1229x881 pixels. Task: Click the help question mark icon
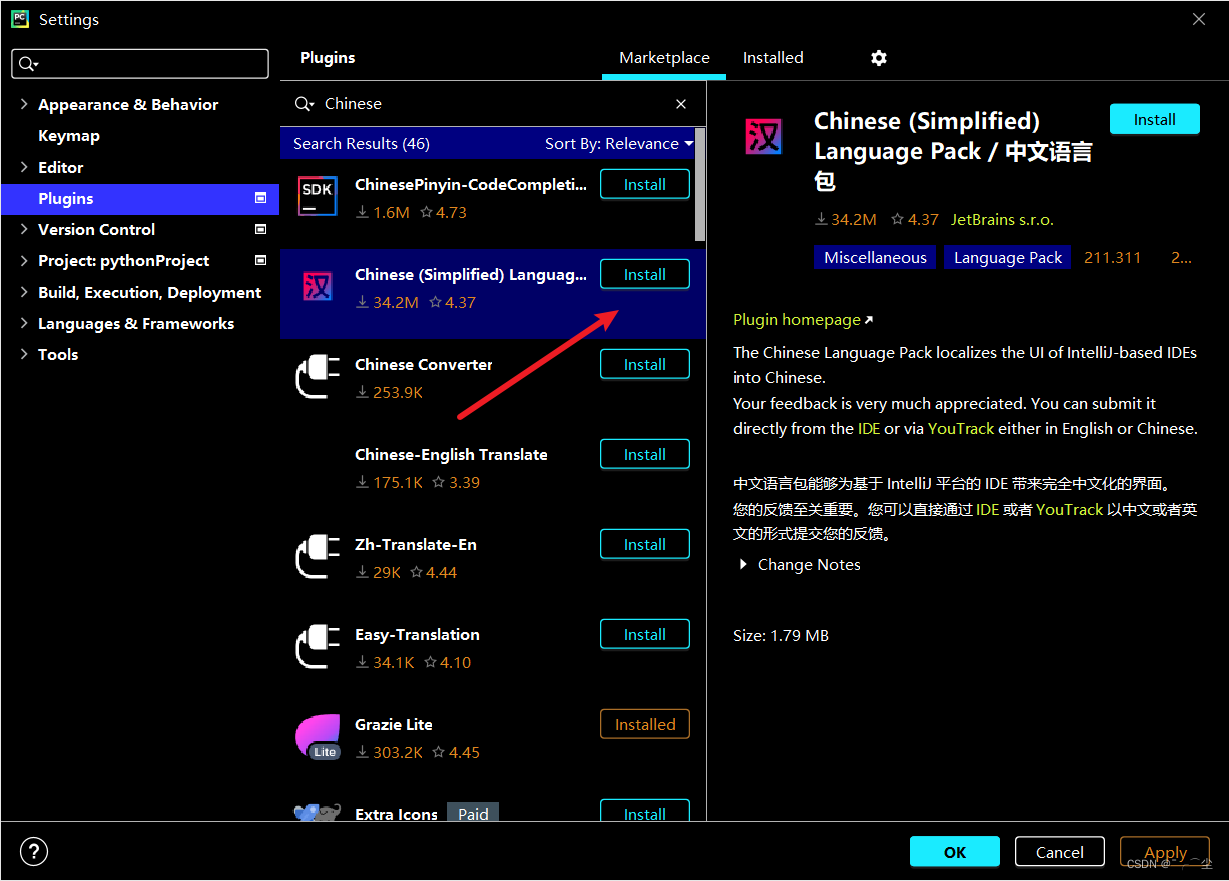tap(34, 852)
